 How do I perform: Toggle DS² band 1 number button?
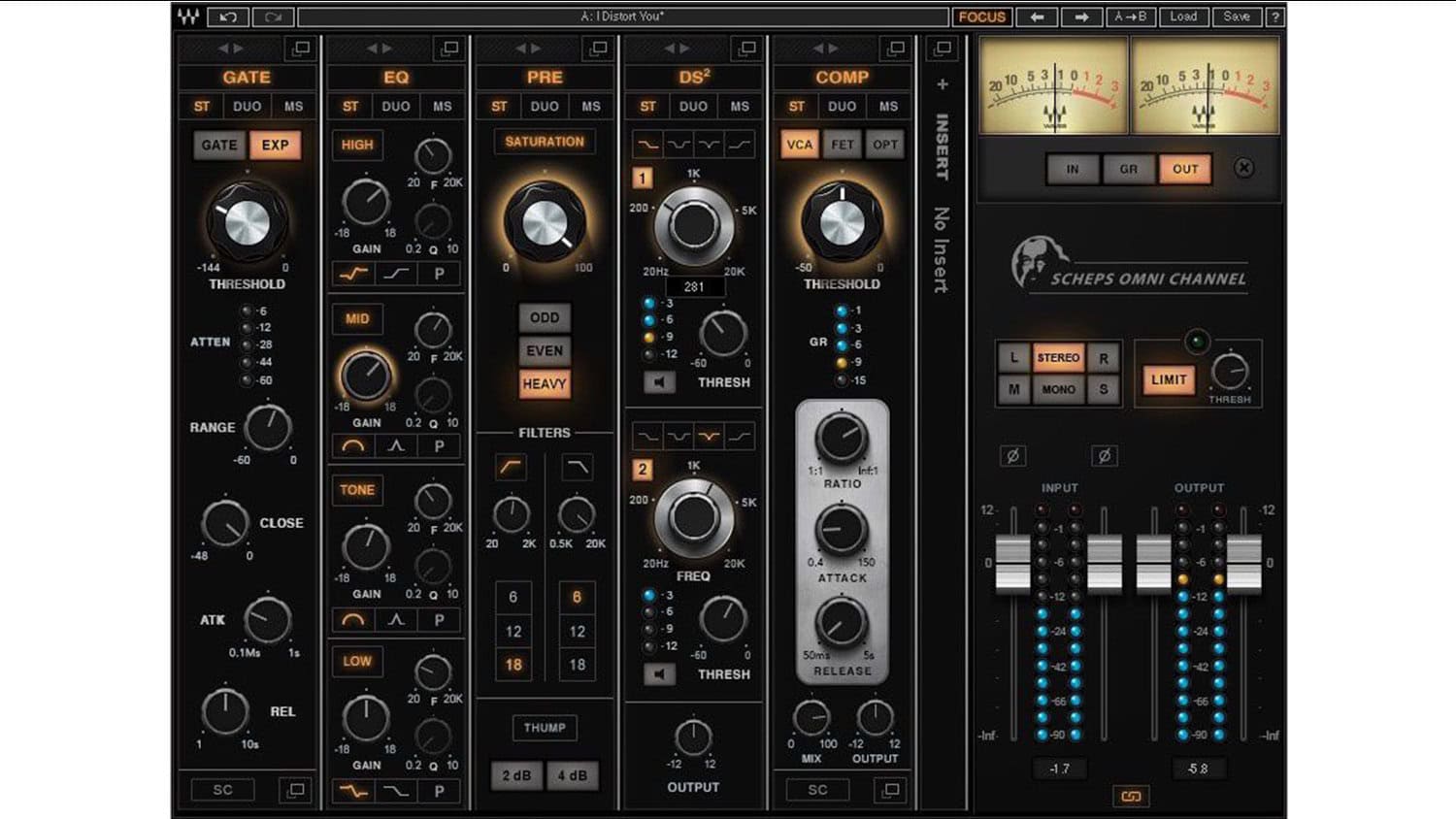[x=643, y=178]
